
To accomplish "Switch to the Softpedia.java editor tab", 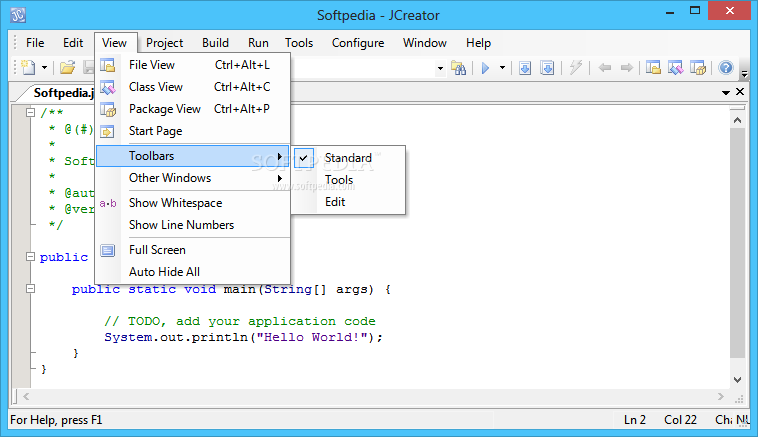I will pyautogui.click(x=61, y=93).
